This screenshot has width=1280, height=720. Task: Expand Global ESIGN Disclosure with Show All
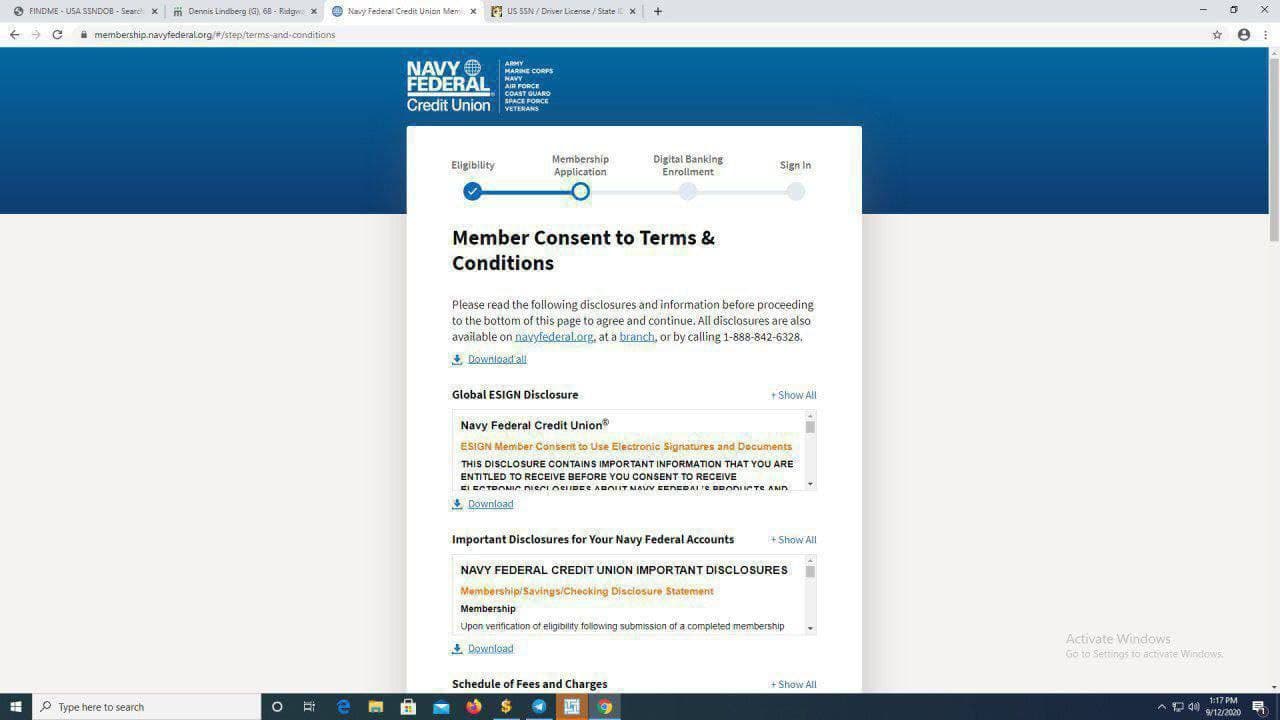(793, 395)
